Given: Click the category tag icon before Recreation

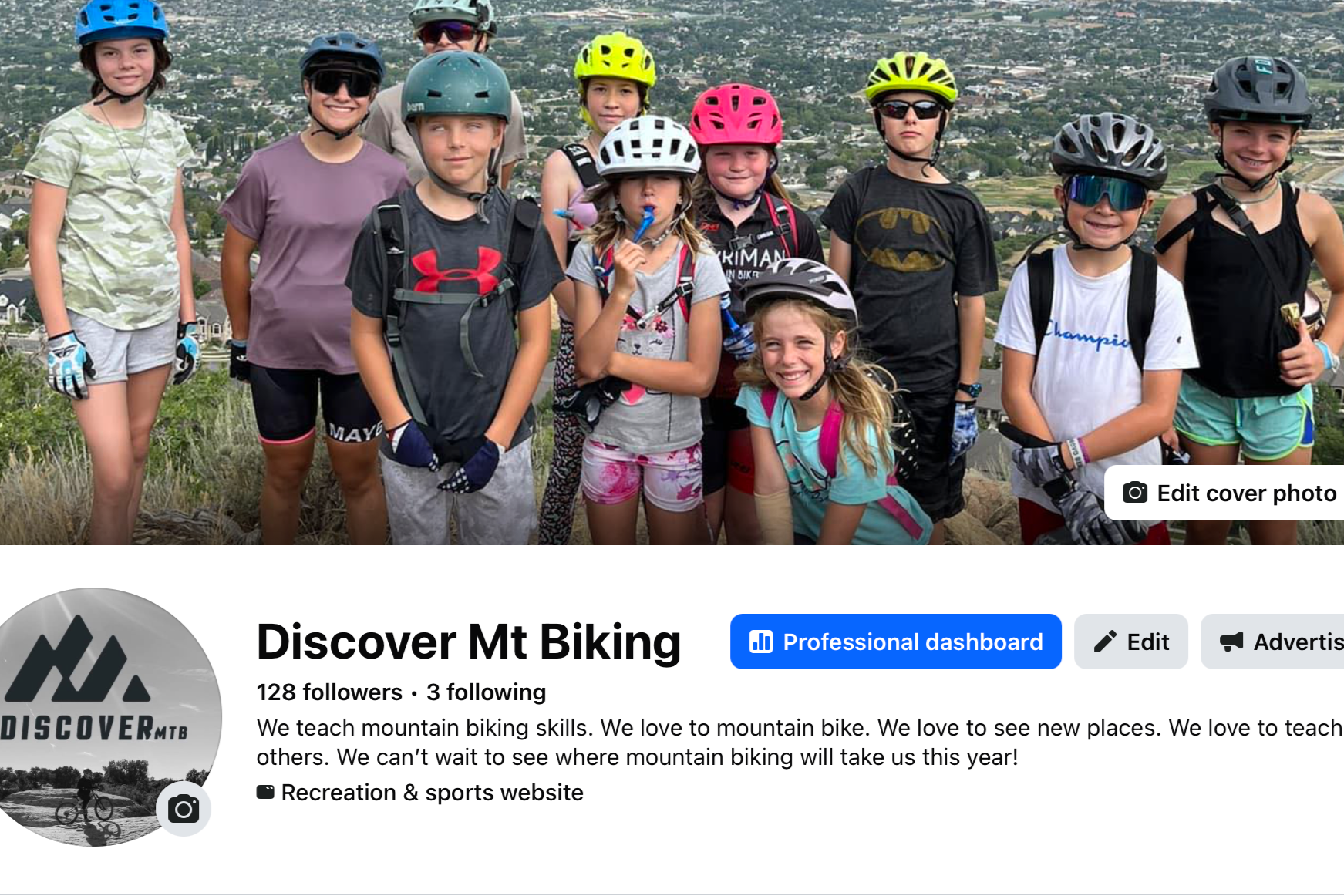Looking at the screenshot, I should (265, 792).
